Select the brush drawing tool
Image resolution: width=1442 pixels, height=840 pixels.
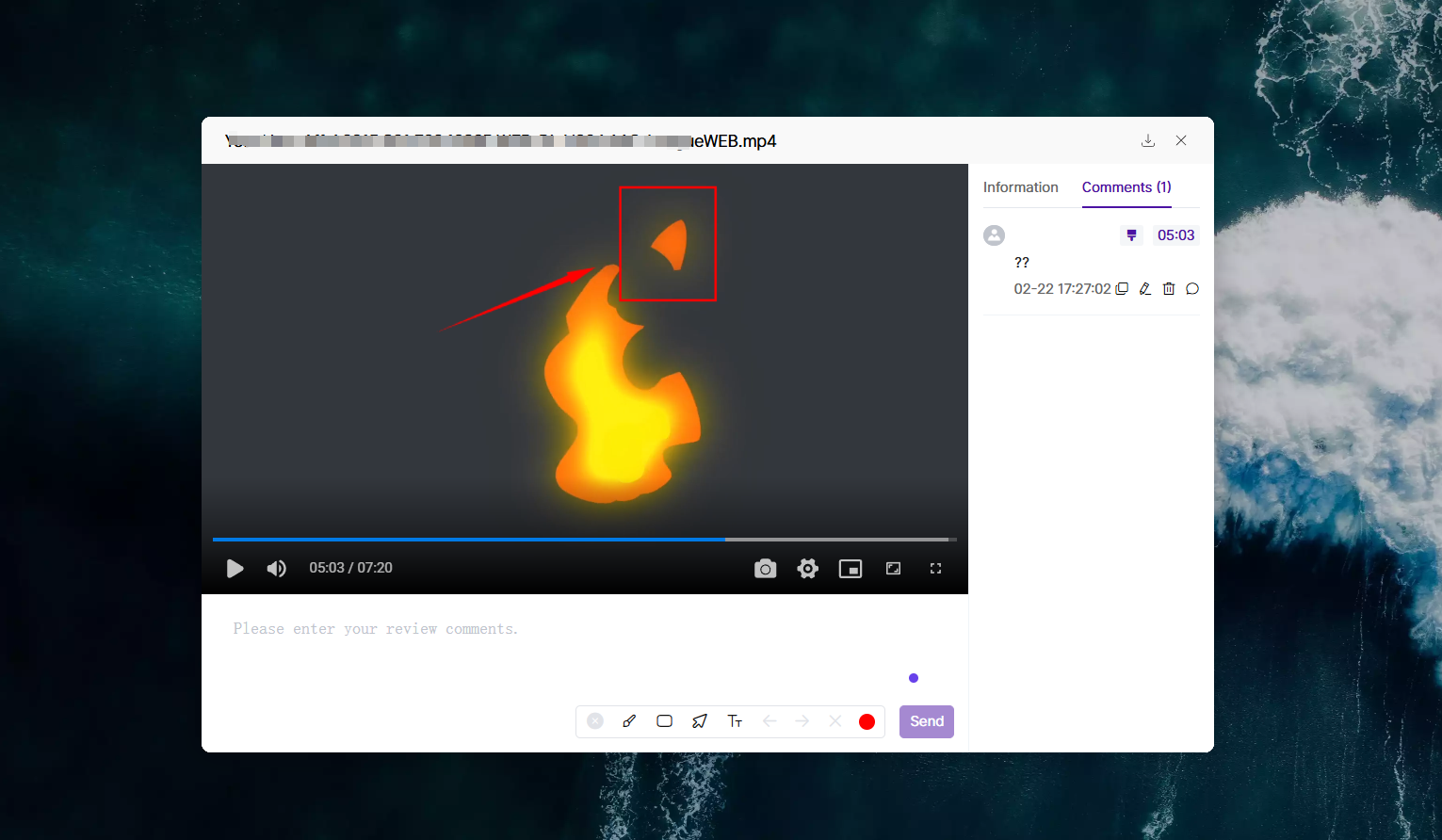pyautogui.click(x=629, y=721)
